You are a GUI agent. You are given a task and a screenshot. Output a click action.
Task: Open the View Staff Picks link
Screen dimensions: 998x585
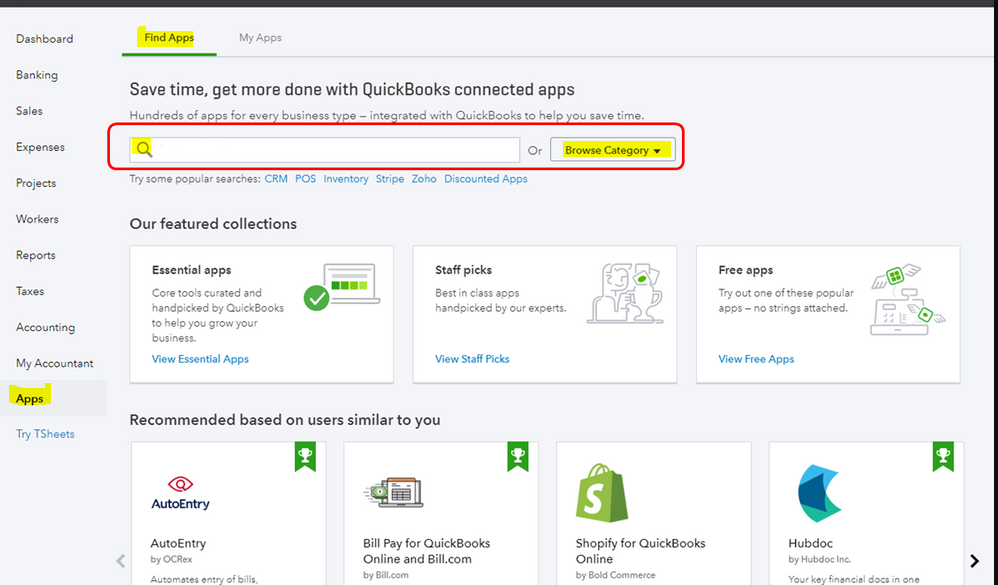[472, 359]
